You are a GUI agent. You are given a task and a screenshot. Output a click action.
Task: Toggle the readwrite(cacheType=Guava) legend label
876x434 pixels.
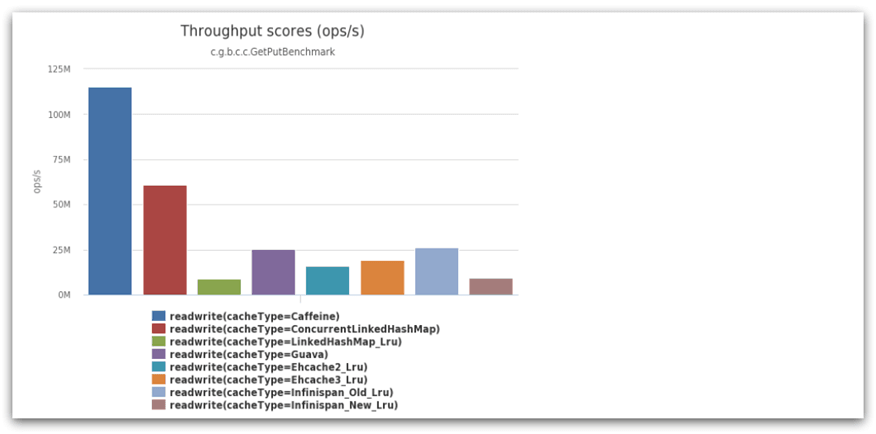tap(249, 354)
